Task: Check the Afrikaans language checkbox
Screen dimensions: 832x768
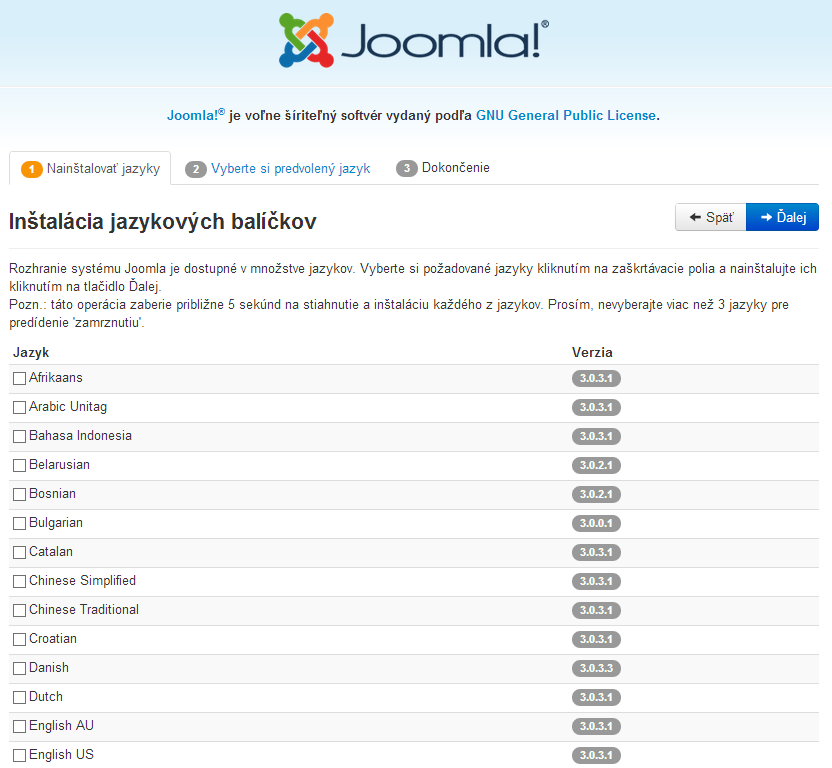Action: tap(20, 378)
